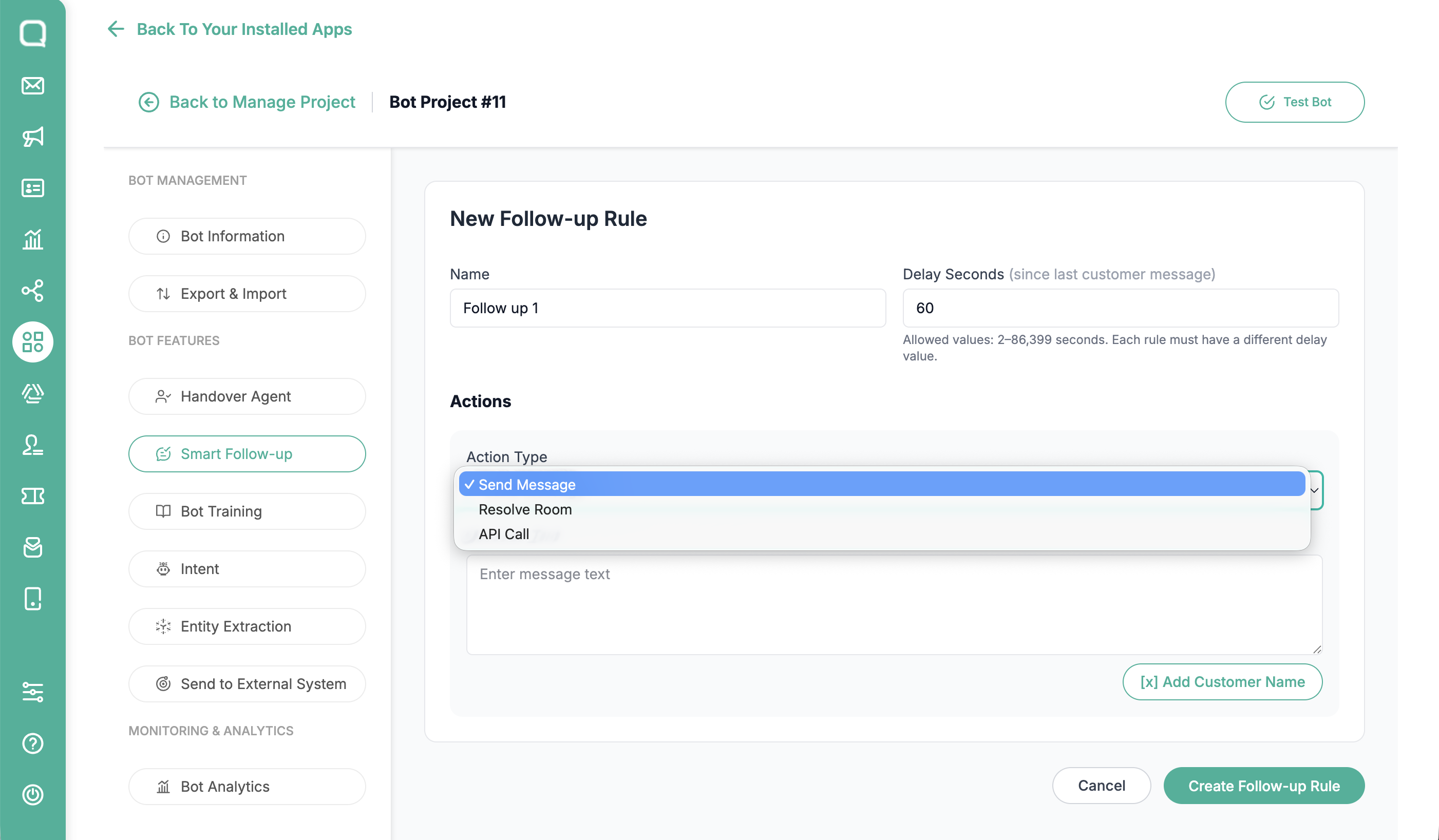Click Create Follow-up Rule button
Viewport: 1439px width, 840px height.
pyautogui.click(x=1264, y=786)
